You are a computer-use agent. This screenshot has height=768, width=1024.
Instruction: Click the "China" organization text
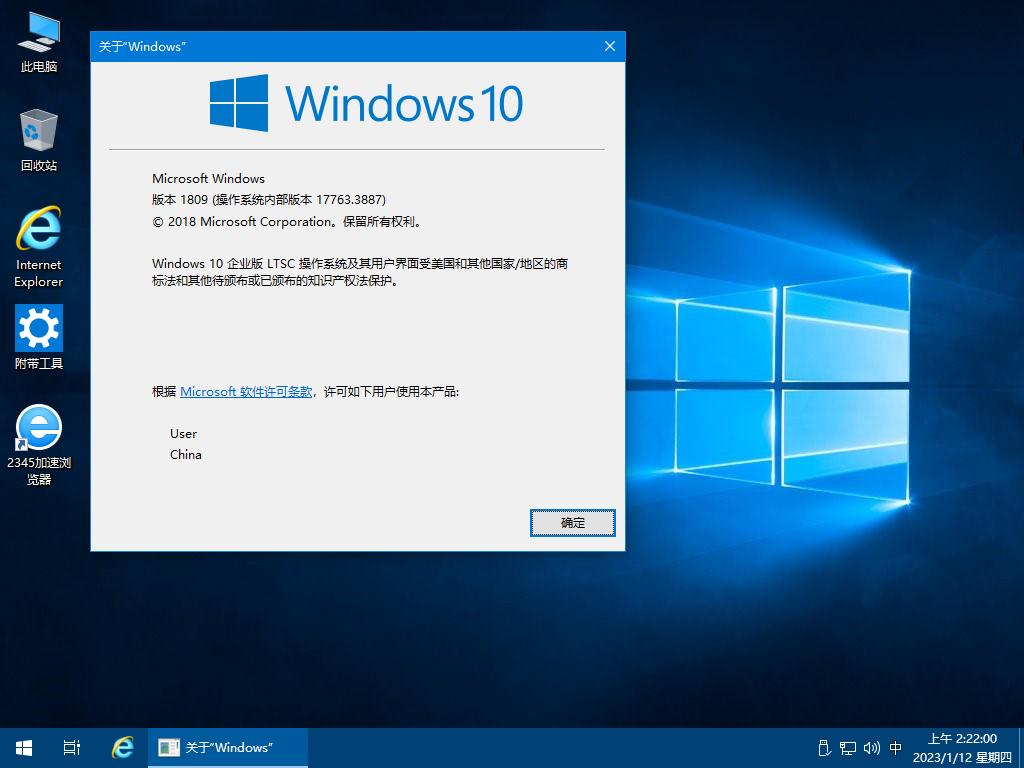click(185, 455)
